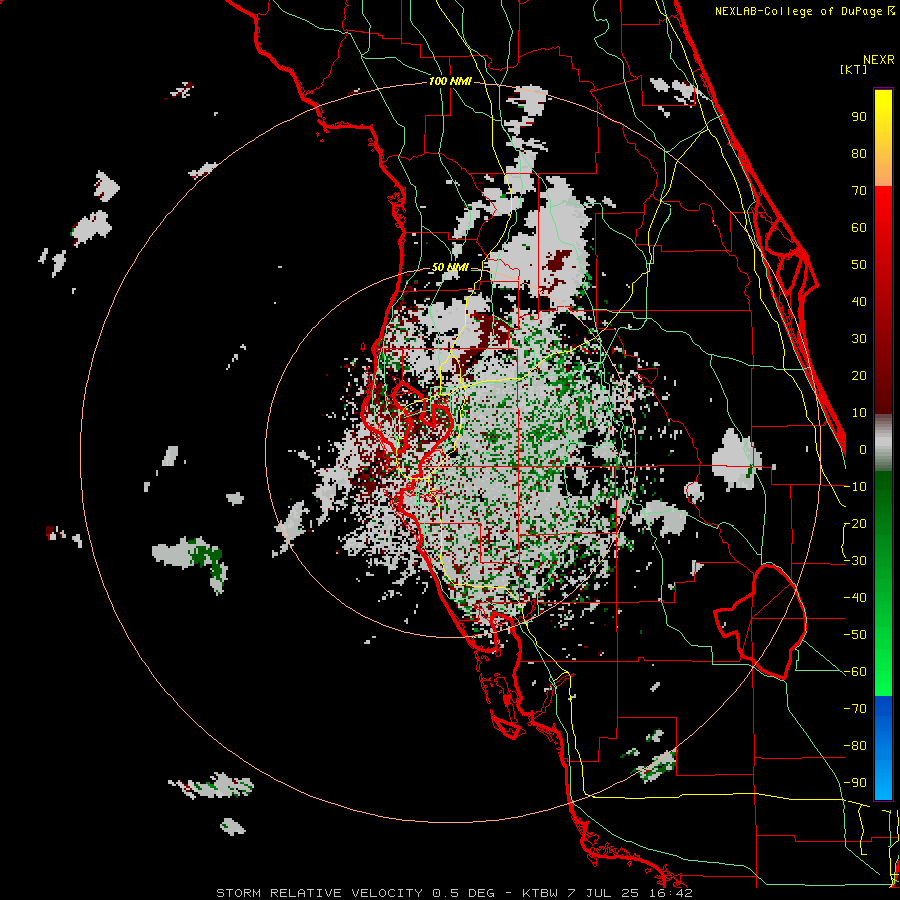Click the NEXLAB-College of DuPage credit text
This screenshot has width=900, height=900.
coord(800,11)
